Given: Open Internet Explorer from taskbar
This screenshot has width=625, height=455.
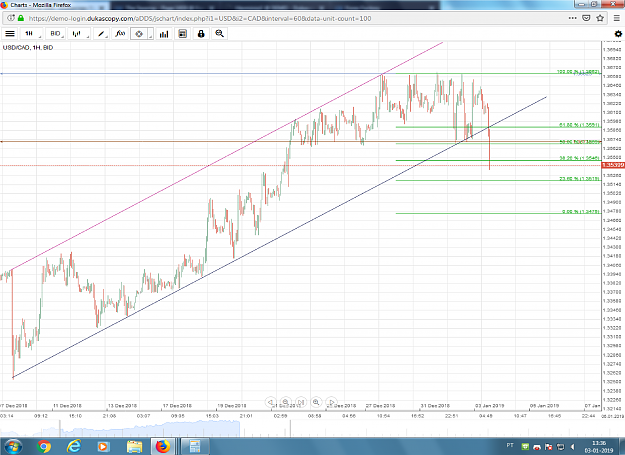Looking at the screenshot, I should coord(74,447).
